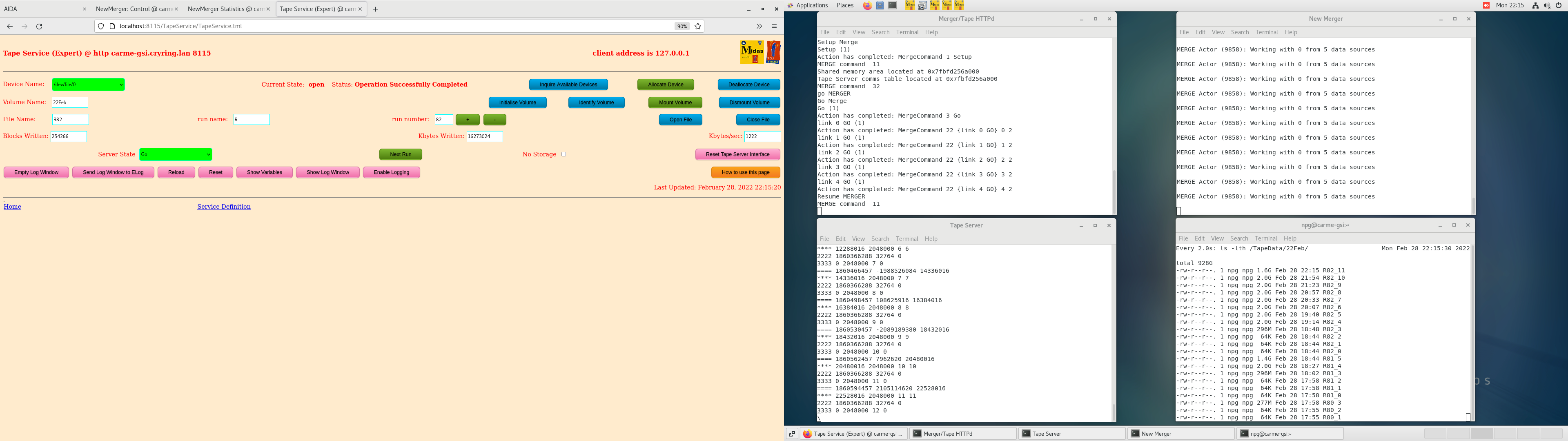Click the Volume Name input field
The height and width of the screenshot is (441, 1568).
(70, 102)
